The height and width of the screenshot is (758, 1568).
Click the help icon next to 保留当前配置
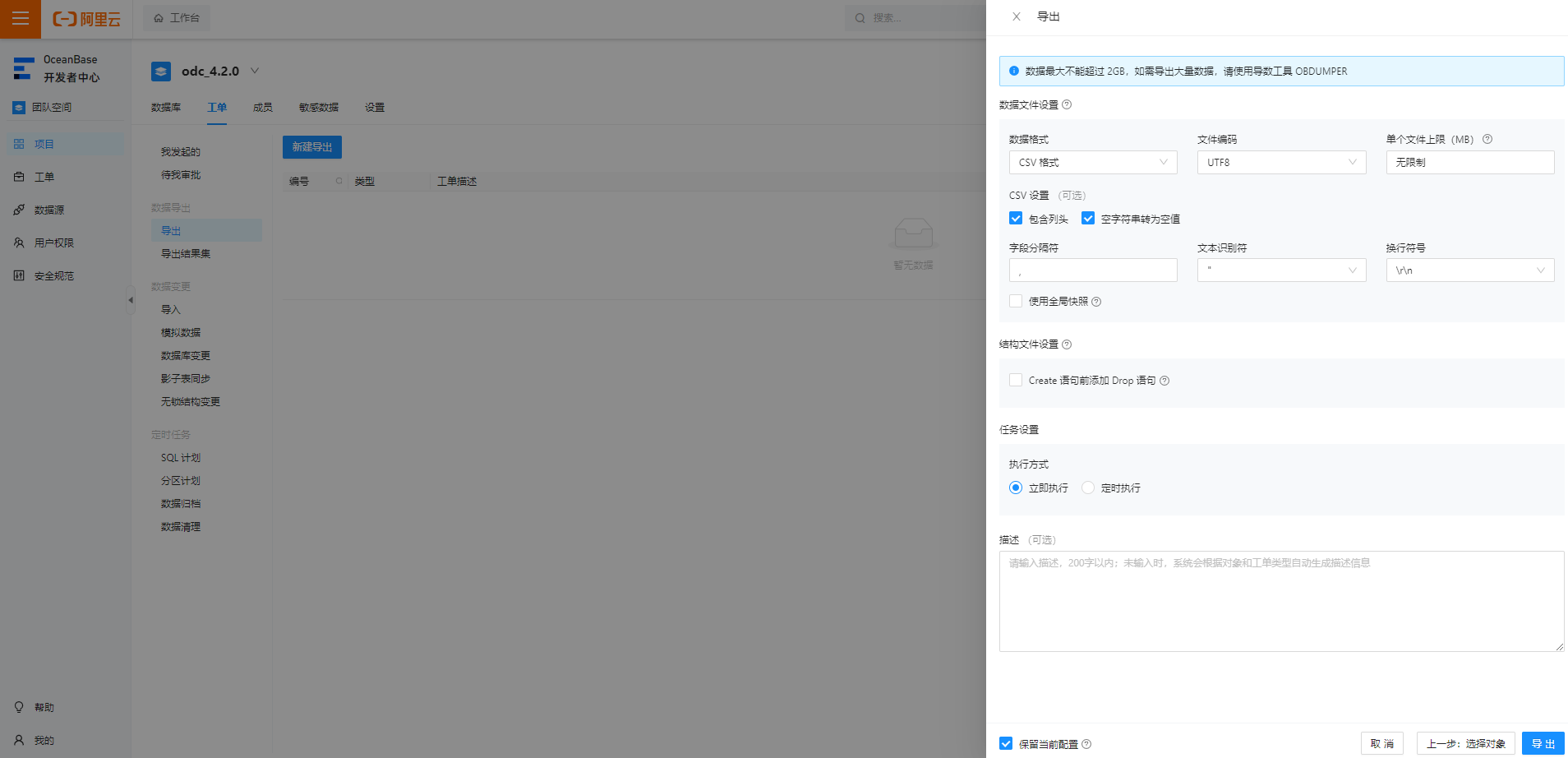coord(1086,744)
